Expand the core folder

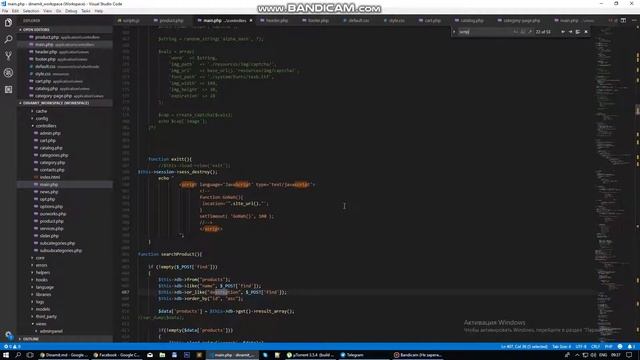pyautogui.click(x=40, y=258)
